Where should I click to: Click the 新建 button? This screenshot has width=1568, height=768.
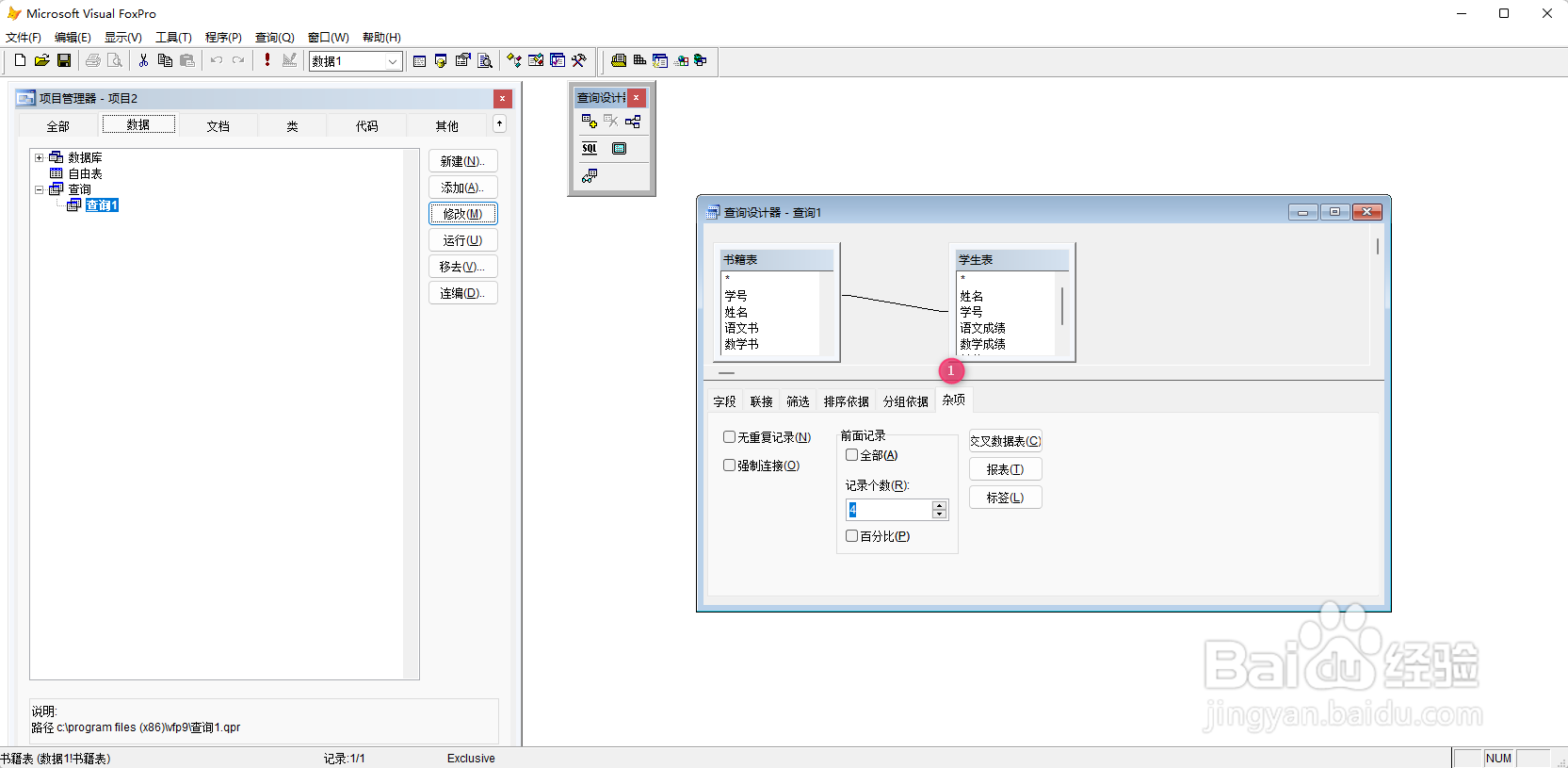462,161
